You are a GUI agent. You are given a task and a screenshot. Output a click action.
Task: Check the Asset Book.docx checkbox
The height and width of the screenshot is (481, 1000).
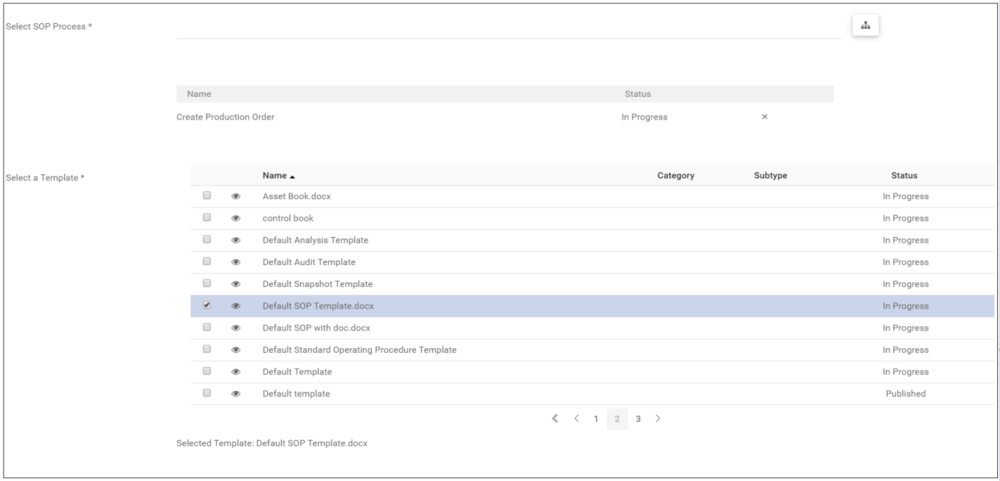pos(207,196)
